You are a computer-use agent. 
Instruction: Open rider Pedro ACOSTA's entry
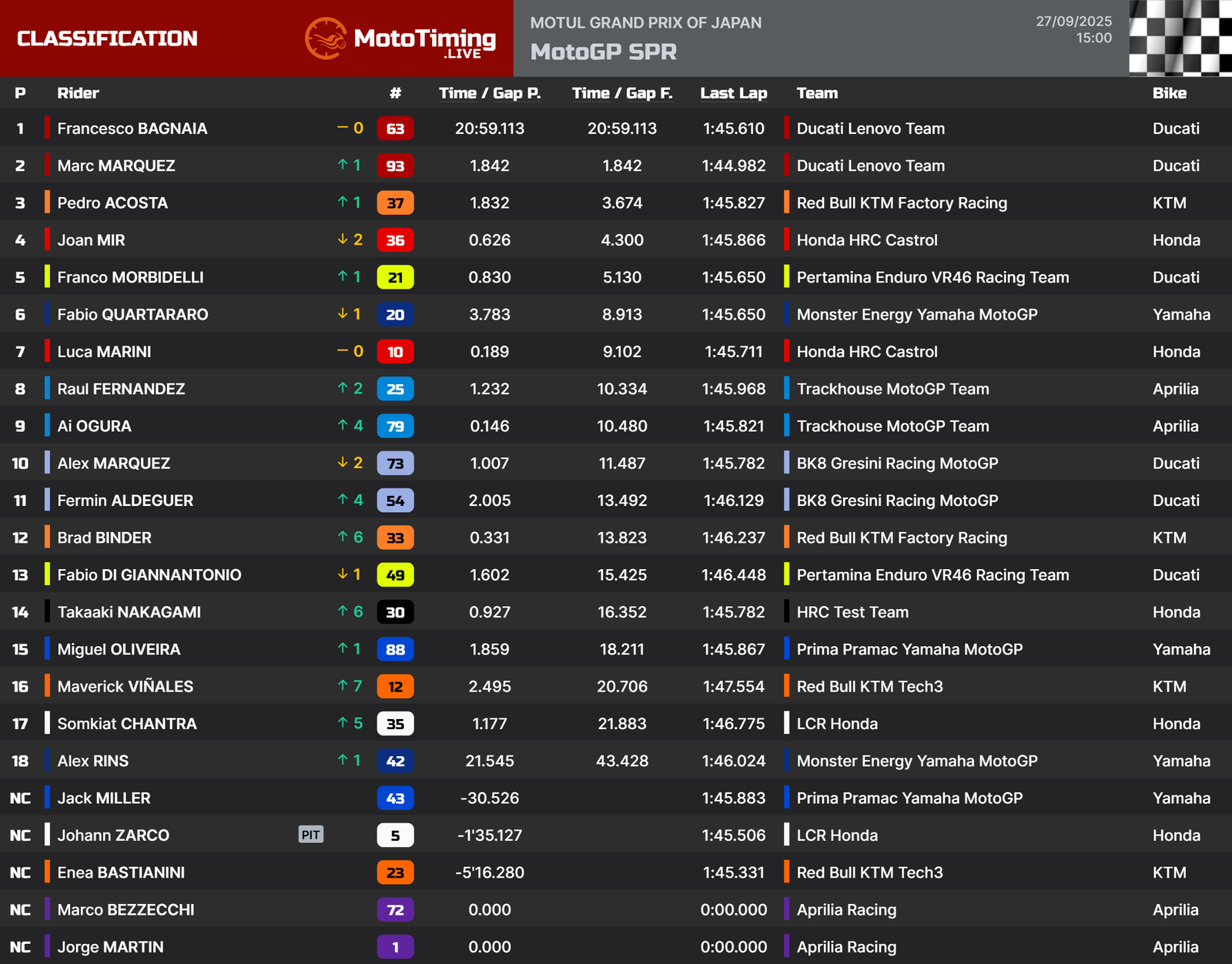point(112,203)
